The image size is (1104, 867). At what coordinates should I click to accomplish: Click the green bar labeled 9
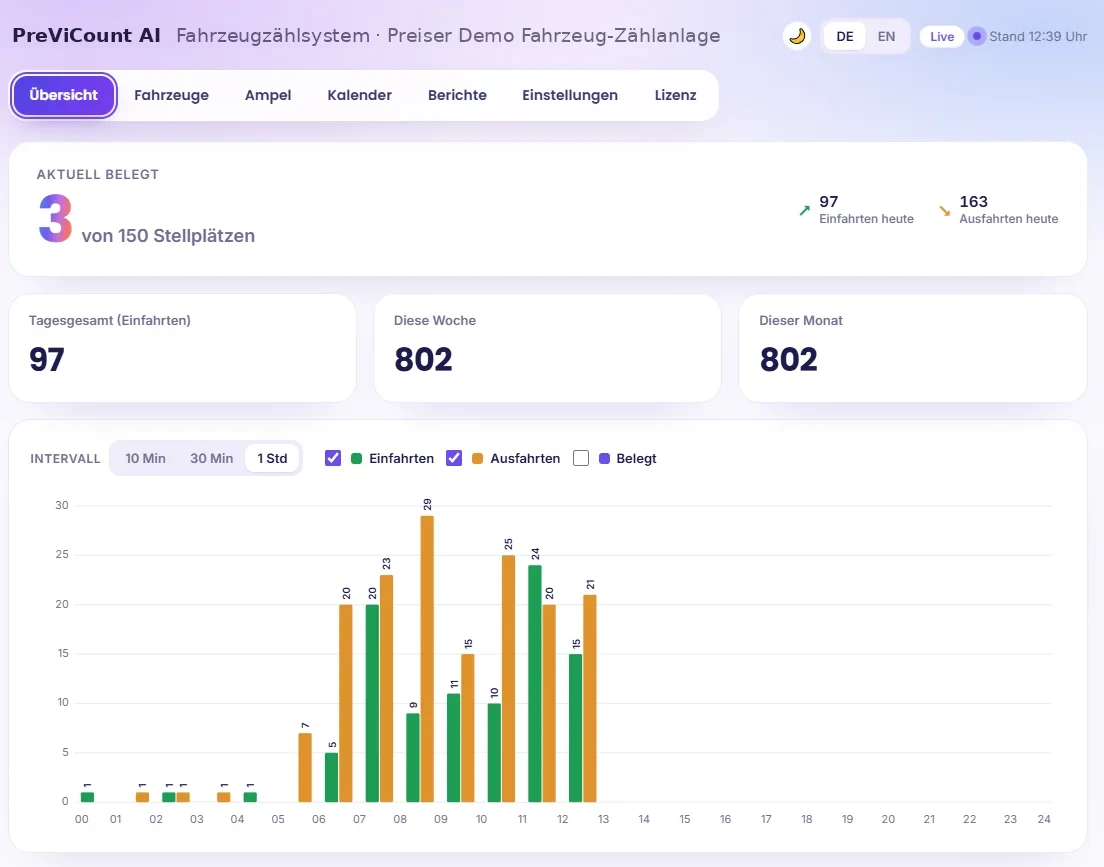[413, 757]
